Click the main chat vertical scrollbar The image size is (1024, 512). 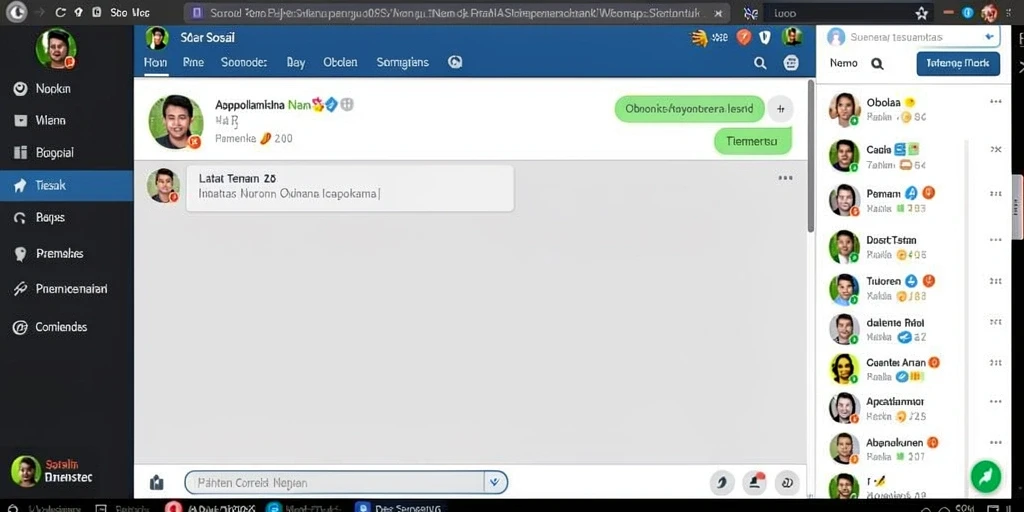pyautogui.click(x=810, y=155)
